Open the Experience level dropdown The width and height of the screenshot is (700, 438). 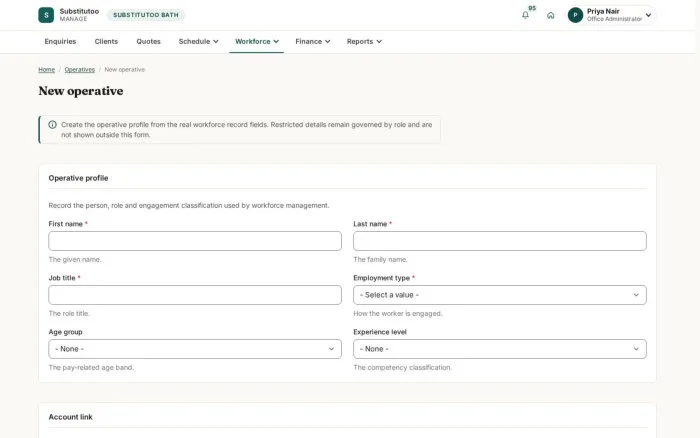point(500,349)
